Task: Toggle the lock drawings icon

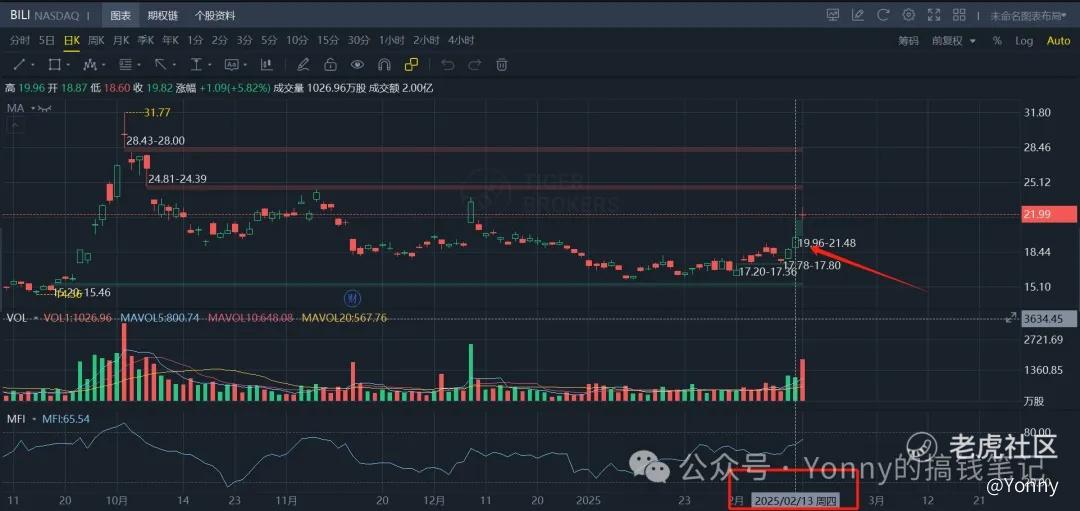Action: pyautogui.click(x=330, y=65)
